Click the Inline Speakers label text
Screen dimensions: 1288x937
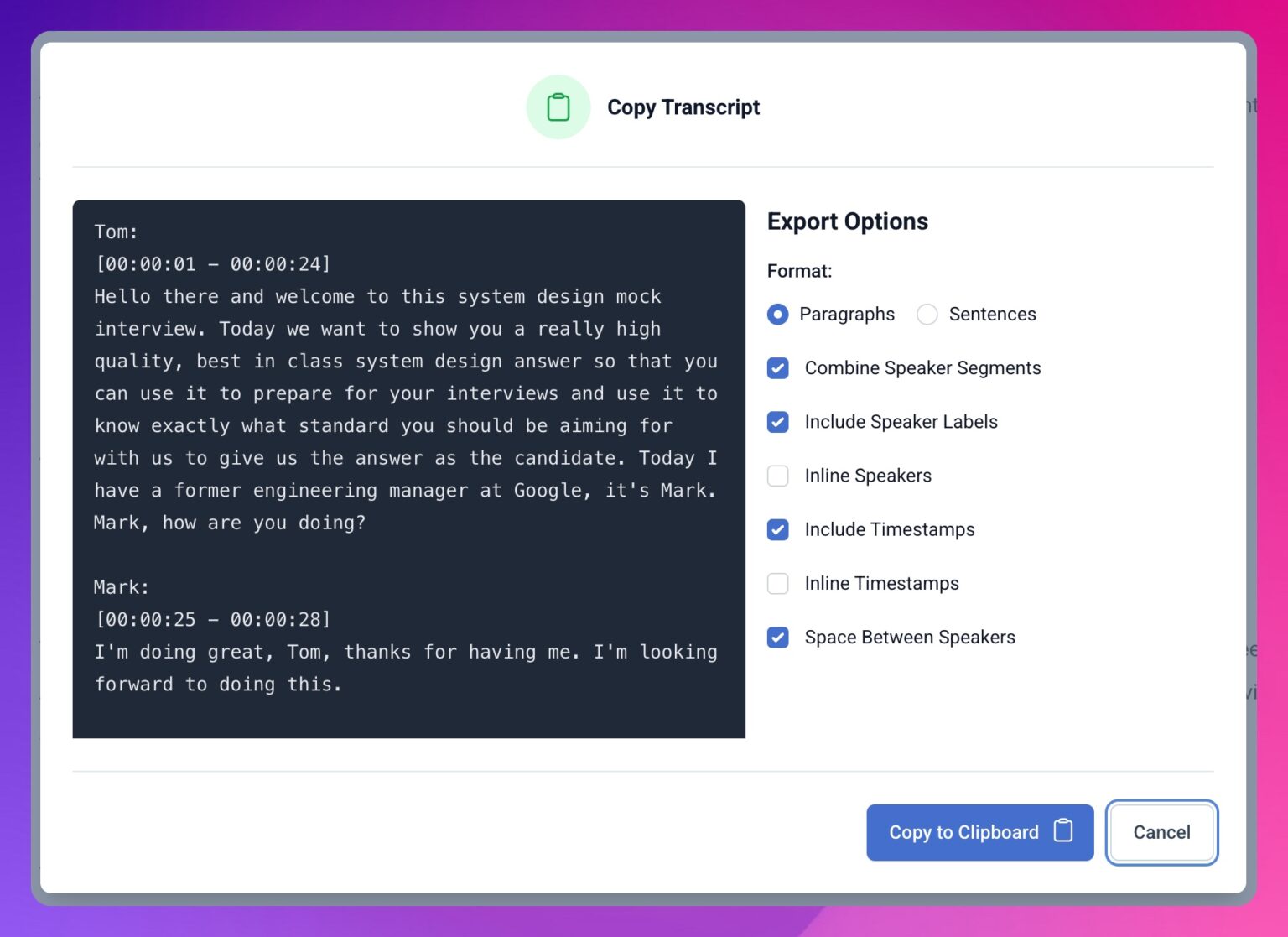(x=867, y=476)
